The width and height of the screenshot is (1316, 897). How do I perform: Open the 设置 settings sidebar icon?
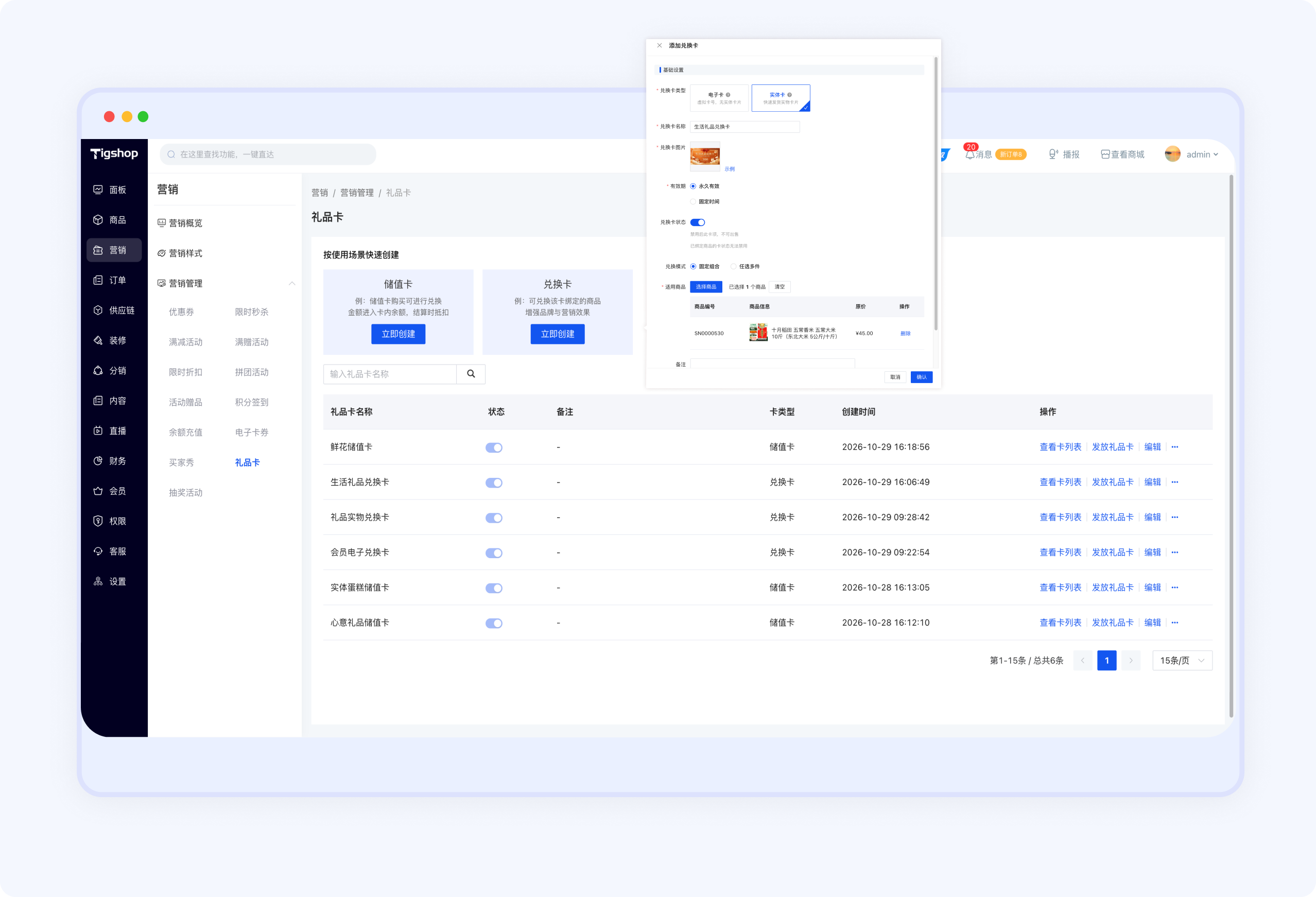[98, 581]
